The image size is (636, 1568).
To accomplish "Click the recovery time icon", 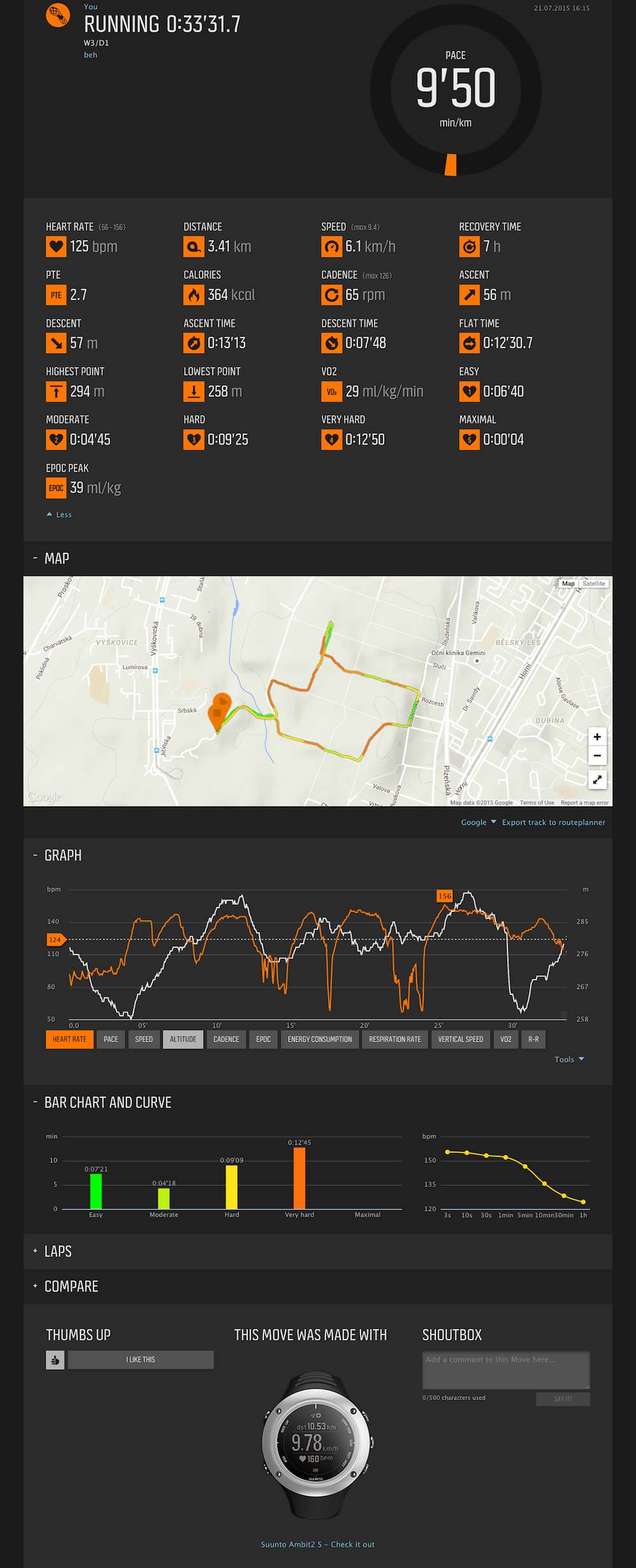I will coord(469,247).
